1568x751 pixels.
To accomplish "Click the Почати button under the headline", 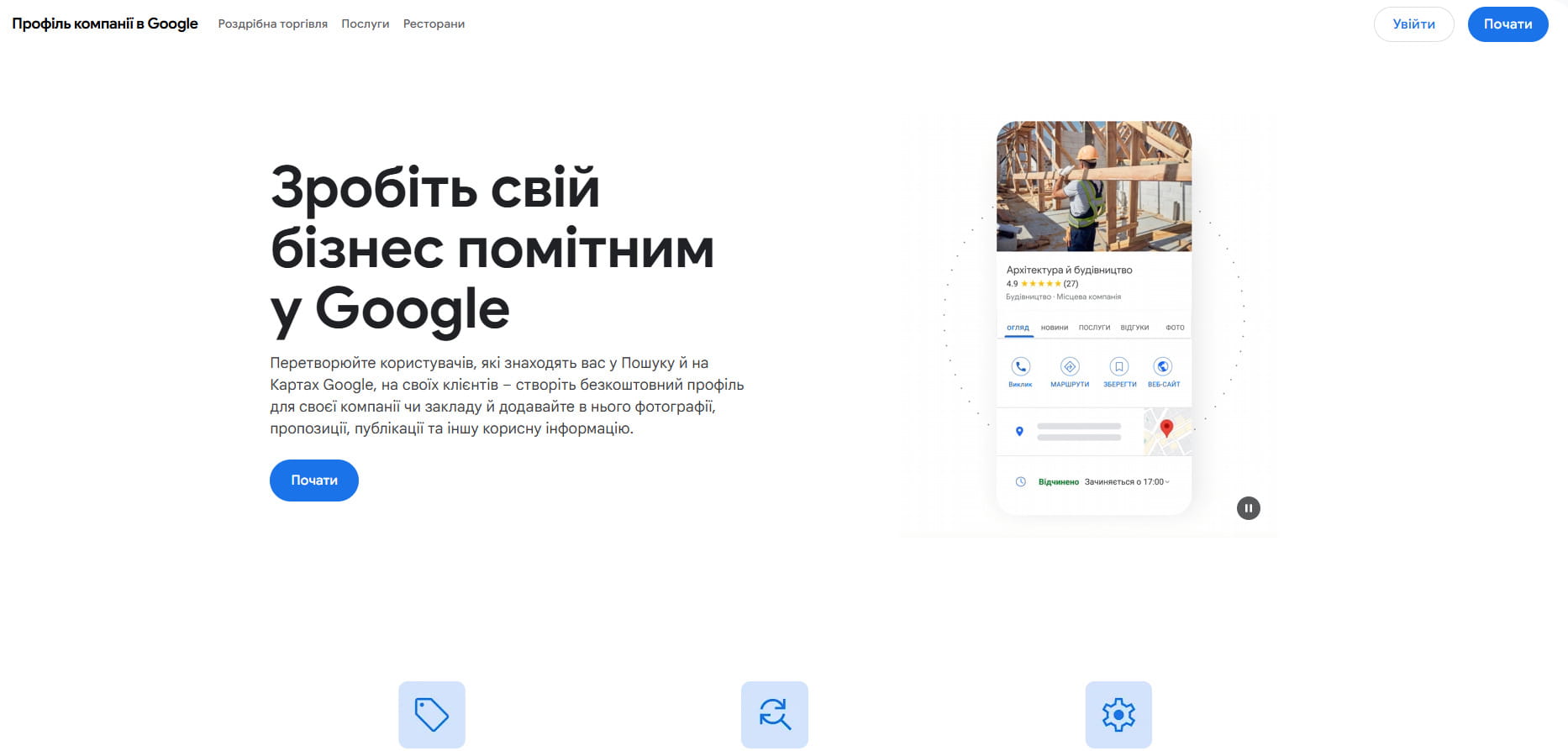I will pos(314,481).
